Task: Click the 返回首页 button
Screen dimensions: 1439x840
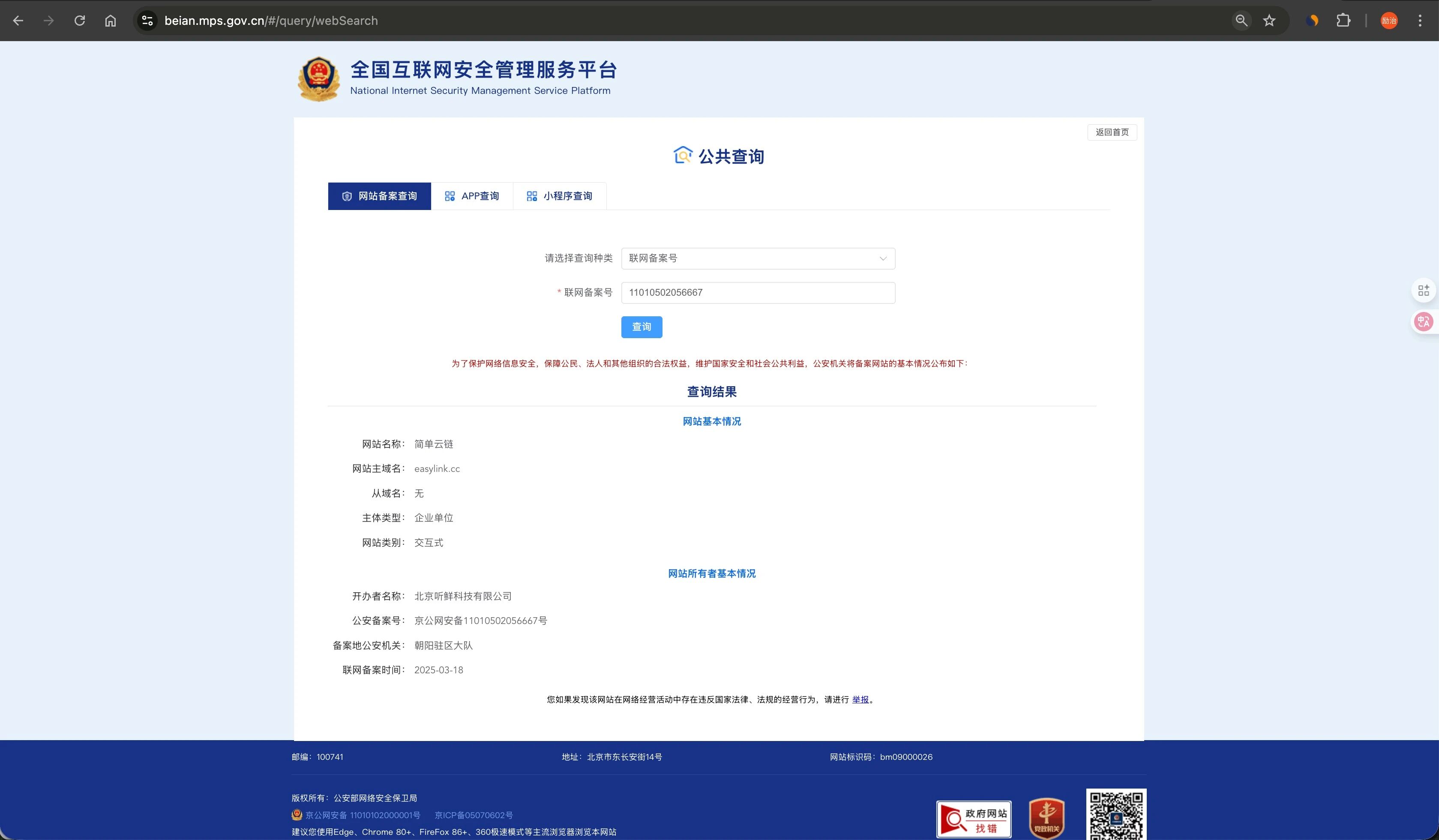Action: click(x=1111, y=132)
